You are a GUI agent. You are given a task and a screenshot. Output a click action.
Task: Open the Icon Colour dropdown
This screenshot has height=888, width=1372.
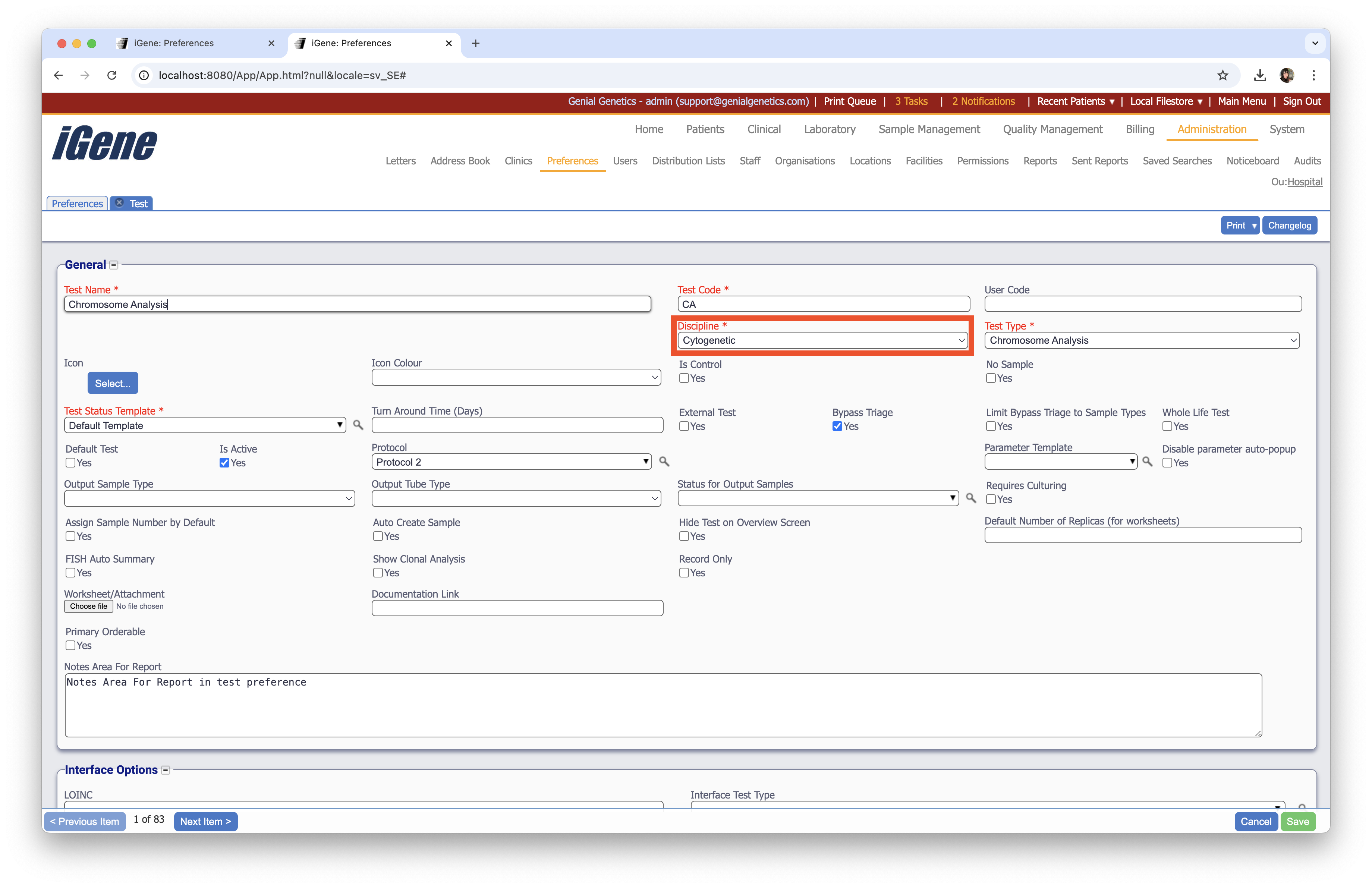516,377
